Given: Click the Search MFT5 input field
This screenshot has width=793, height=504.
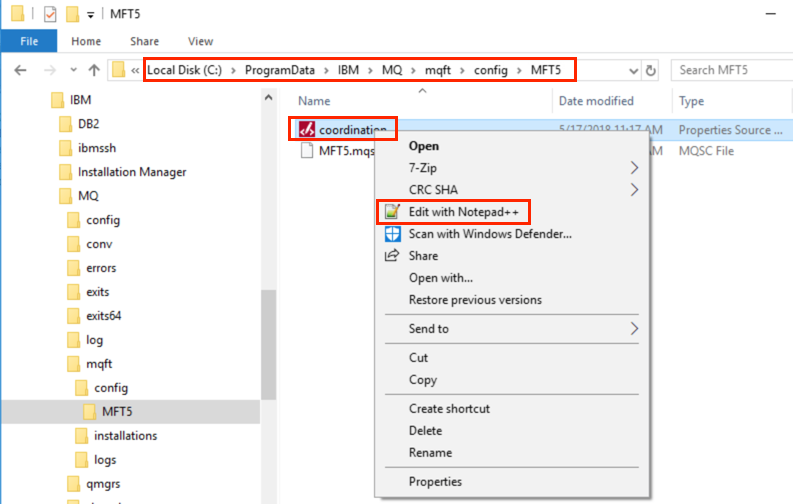Looking at the screenshot, I should (732, 70).
